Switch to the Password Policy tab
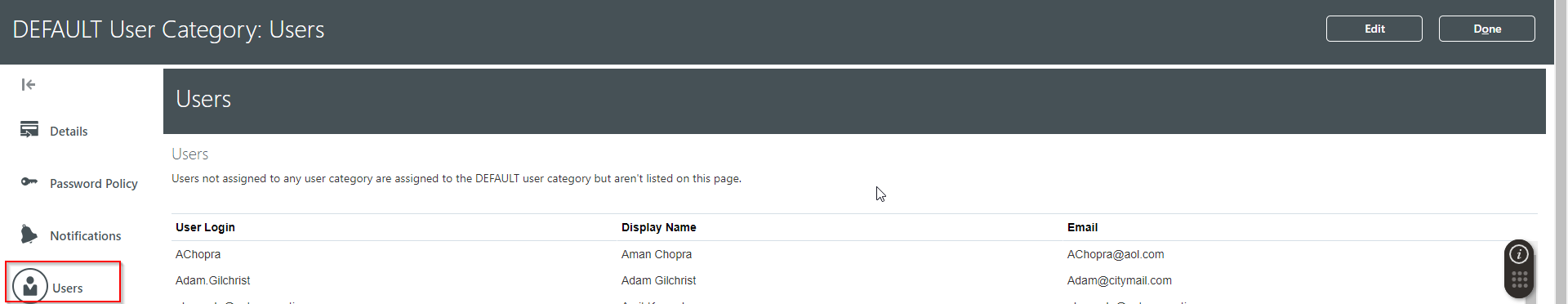Viewport: 1568px width, 304px height. coord(94,184)
